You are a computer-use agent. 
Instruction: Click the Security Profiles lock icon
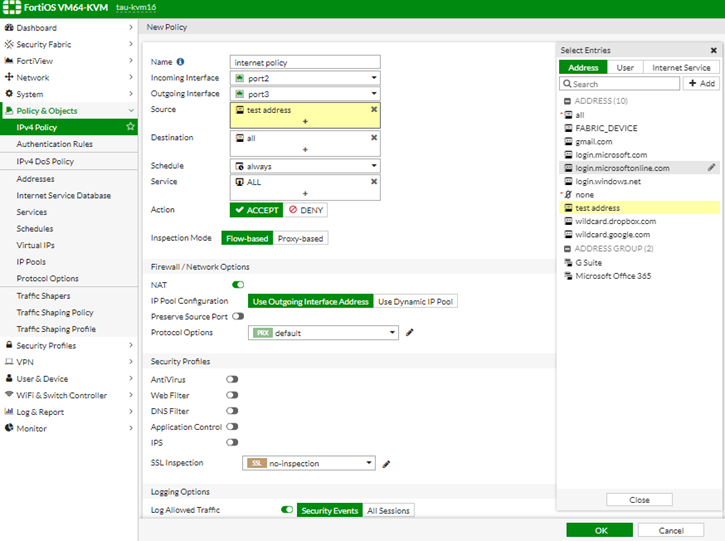pos(9,345)
